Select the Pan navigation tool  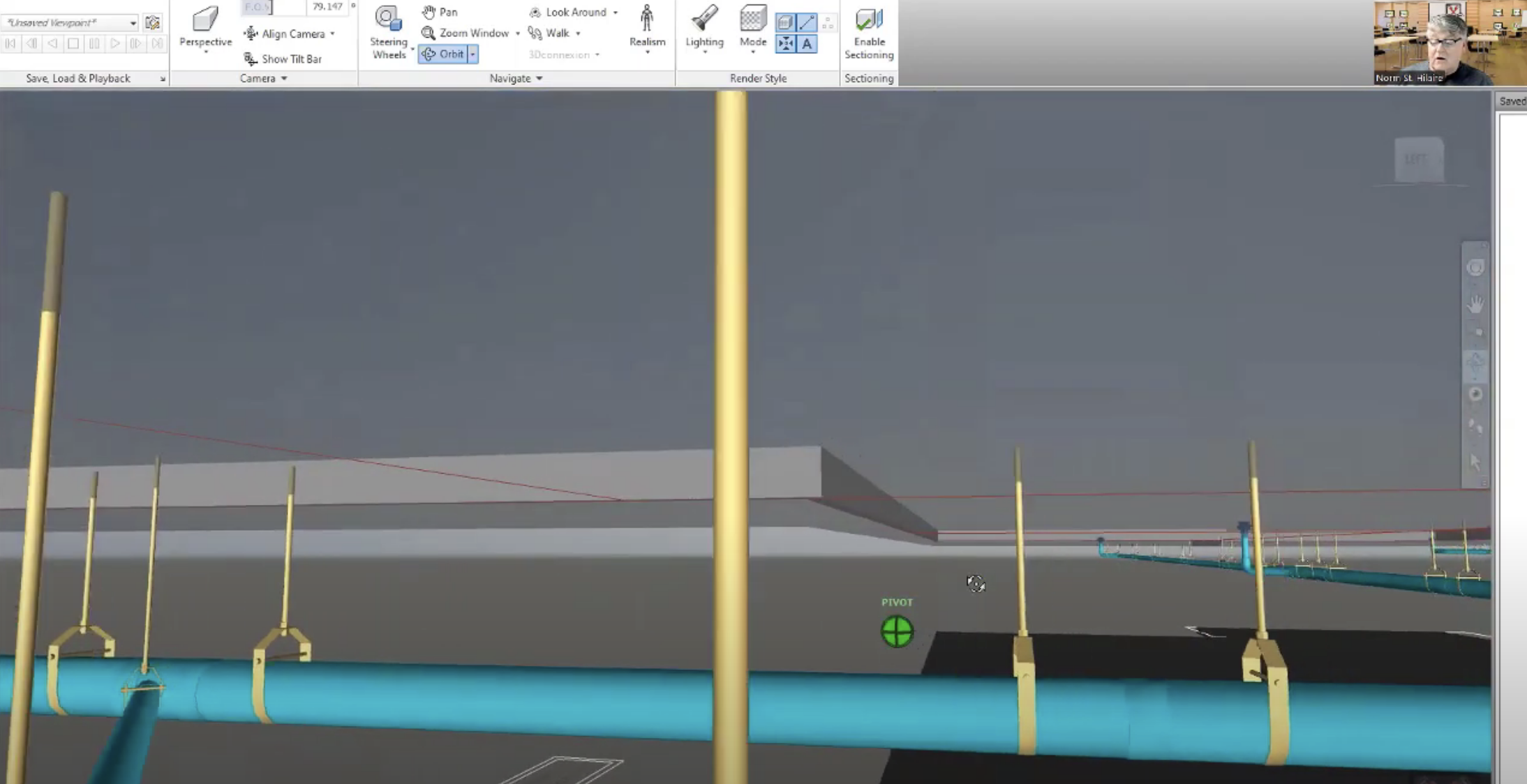click(x=440, y=12)
